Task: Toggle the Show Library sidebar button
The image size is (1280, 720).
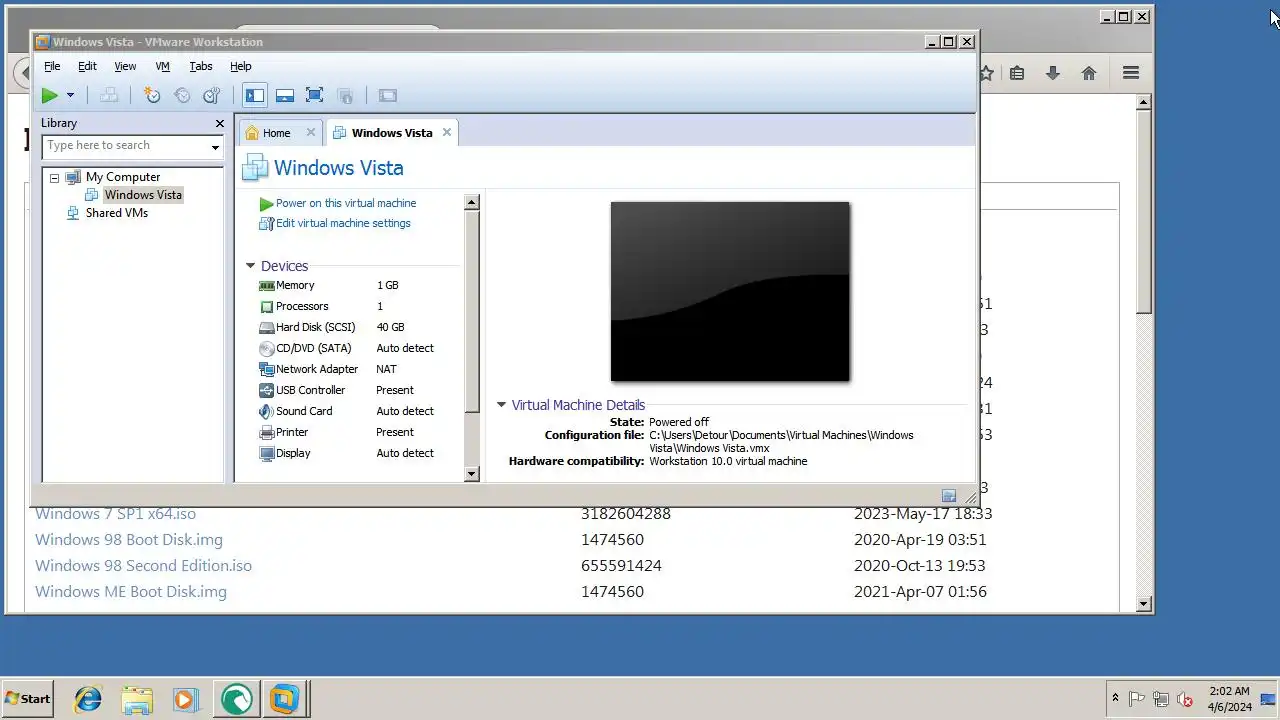Action: [255, 96]
